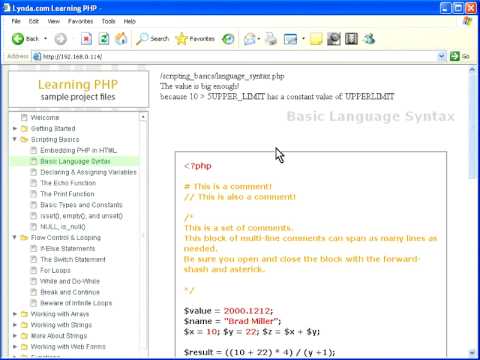This screenshot has width=480, height=360.
Task: Go to the Home page
Action: click(x=121, y=39)
